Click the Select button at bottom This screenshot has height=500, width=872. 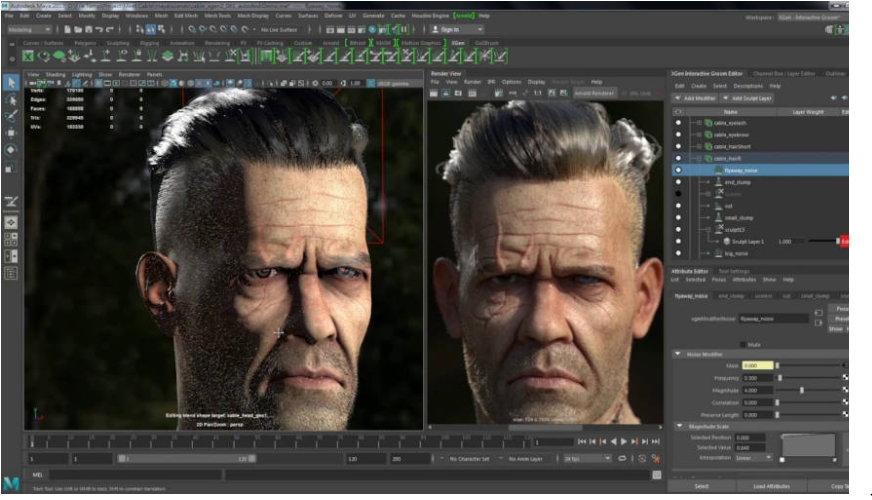[702, 486]
